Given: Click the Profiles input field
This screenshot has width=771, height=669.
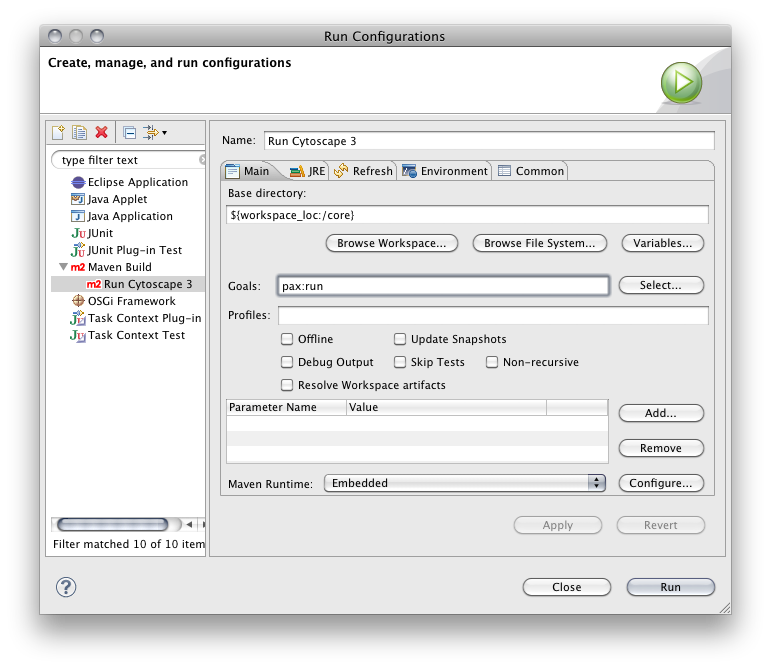Looking at the screenshot, I should (x=493, y=316).
